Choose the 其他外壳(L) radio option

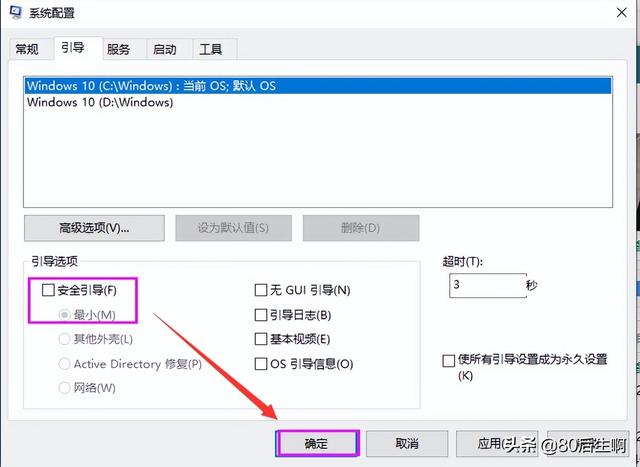coord(64,339)
